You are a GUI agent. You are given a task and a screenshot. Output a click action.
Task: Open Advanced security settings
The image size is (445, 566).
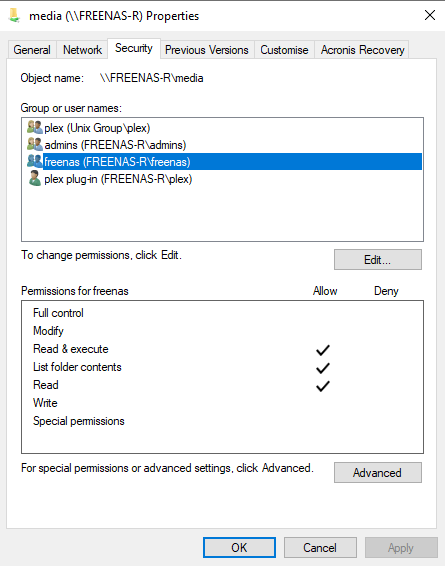pos(378,473)
